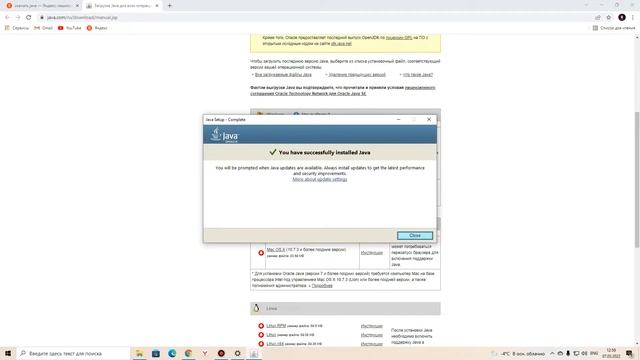Screen dimensions: 640x360
Task: Click the red download icon beside Mac OS X
Action: (261, 253)
